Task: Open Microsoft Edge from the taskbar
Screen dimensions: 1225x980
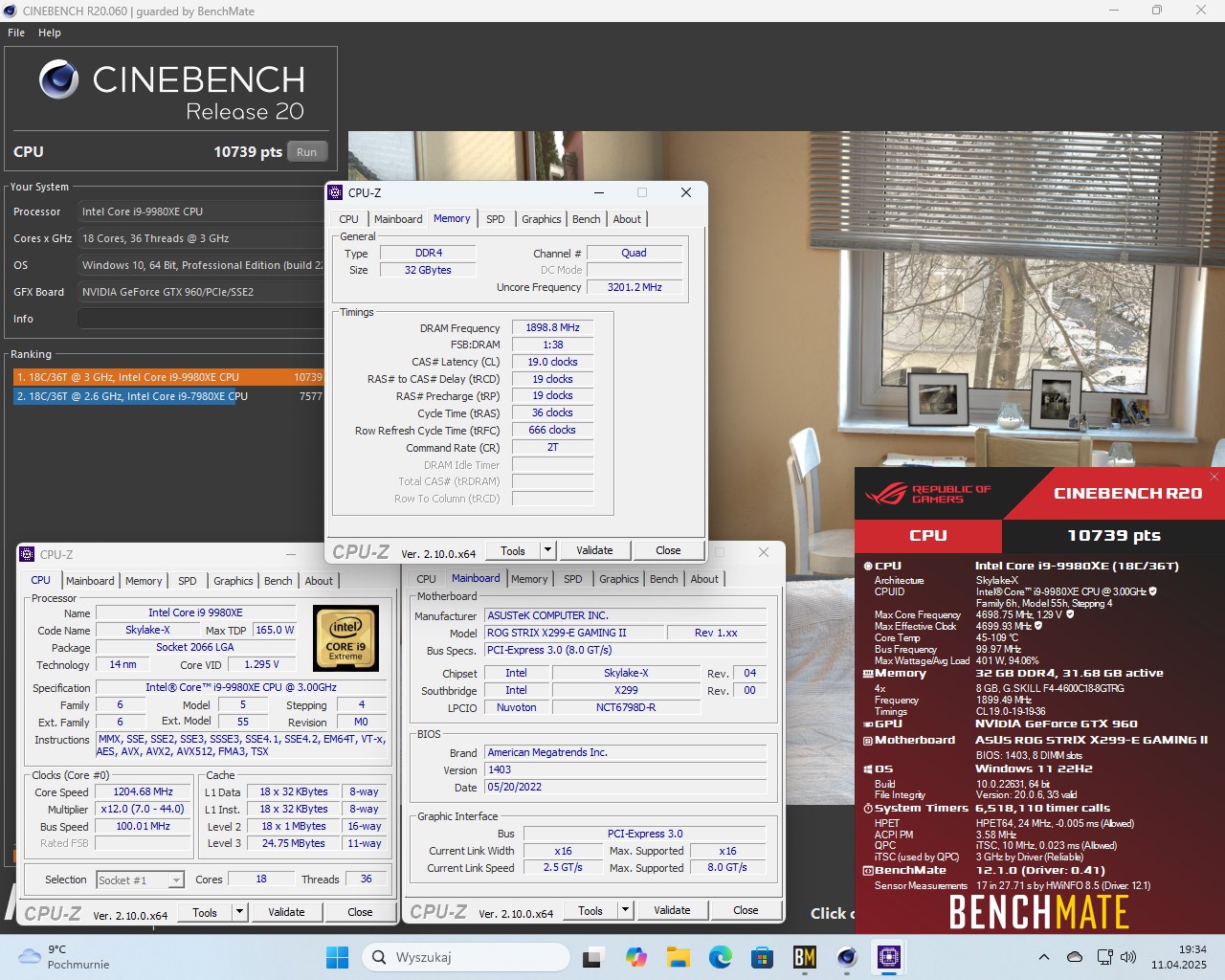Action: [720, 957]
